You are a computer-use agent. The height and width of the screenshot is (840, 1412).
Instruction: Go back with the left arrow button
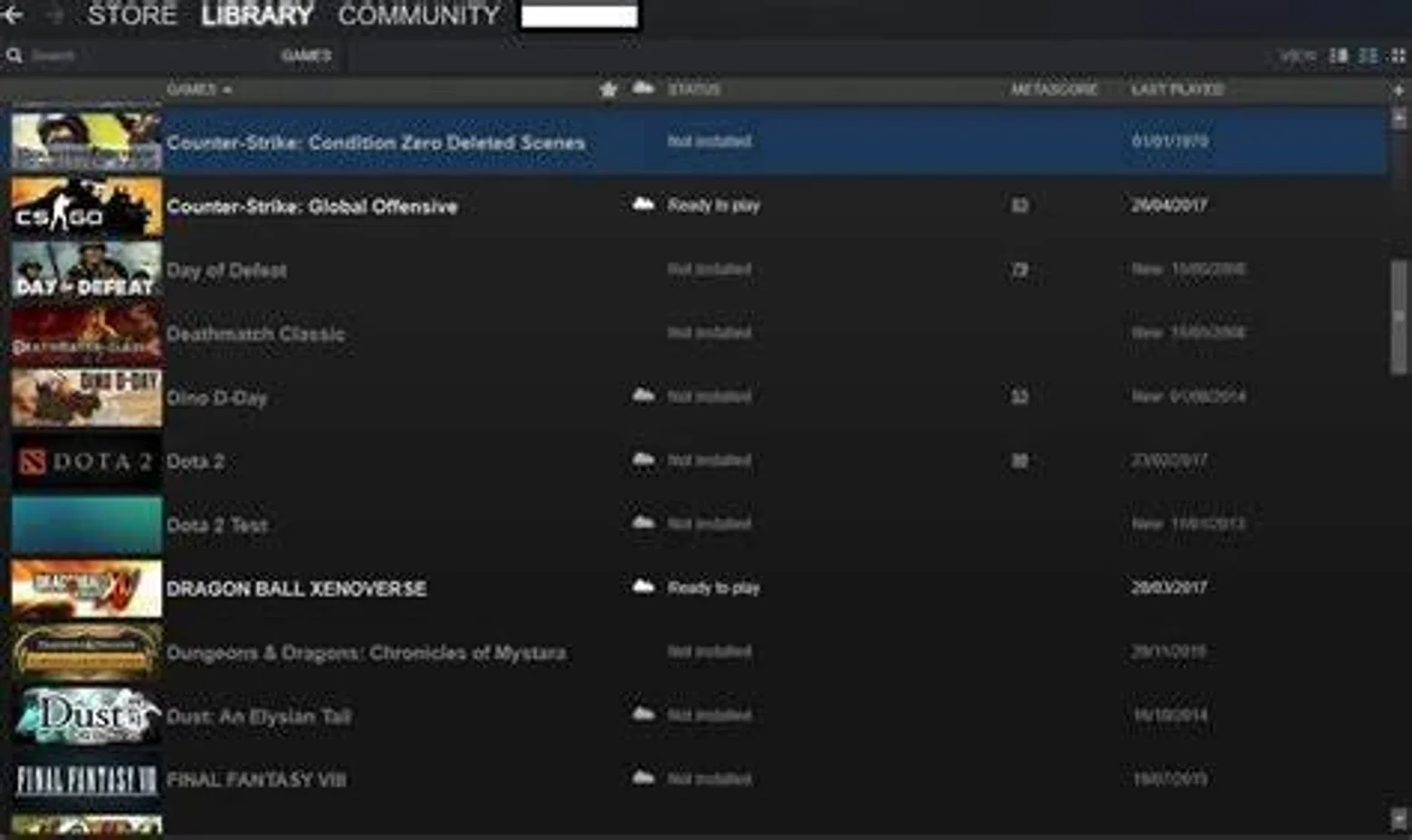pos(13,14)
